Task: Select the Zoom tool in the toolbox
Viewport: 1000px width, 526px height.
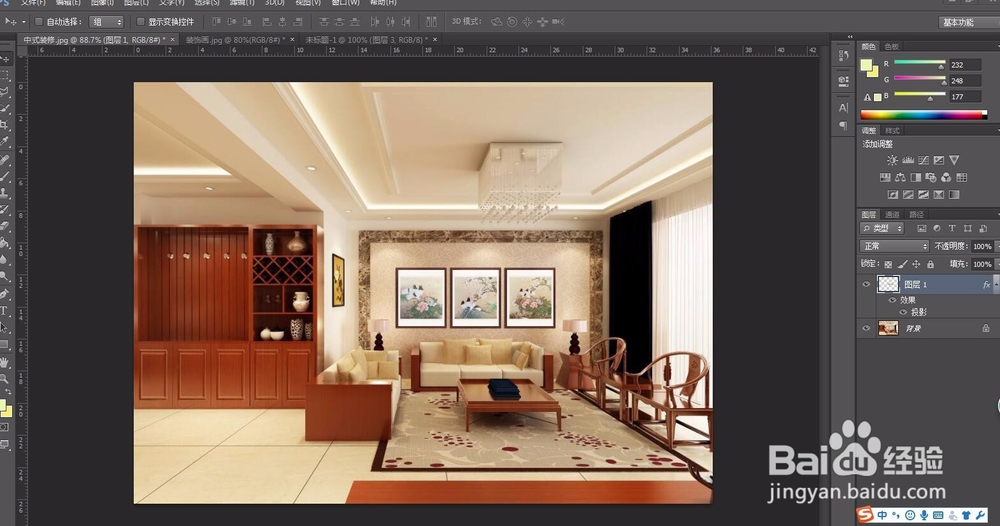Action: tap(4, 379)
